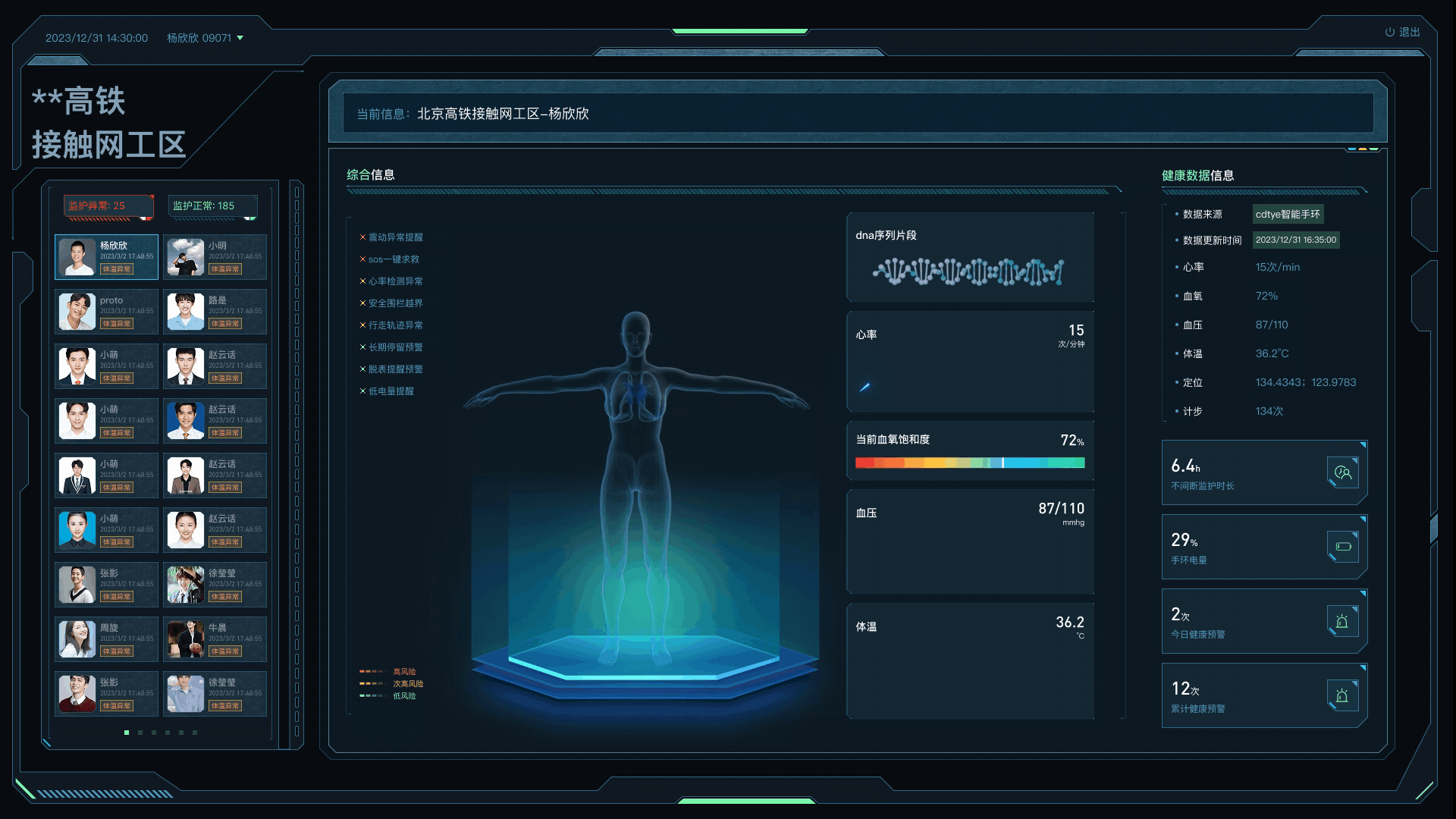1456x819 pixels.
Task: Toggle the 心率检测异常 alert item
Action: 395,281
